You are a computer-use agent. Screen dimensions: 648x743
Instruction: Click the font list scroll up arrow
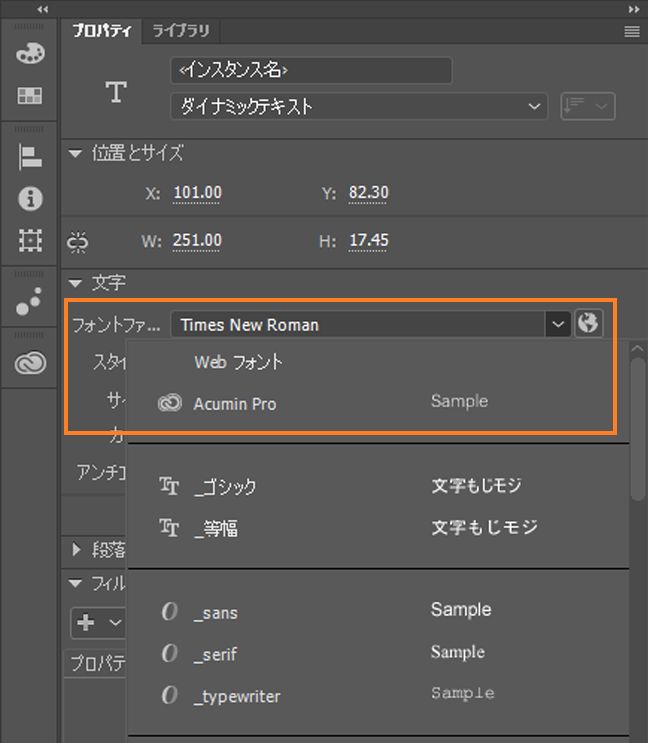click(638, 348)
